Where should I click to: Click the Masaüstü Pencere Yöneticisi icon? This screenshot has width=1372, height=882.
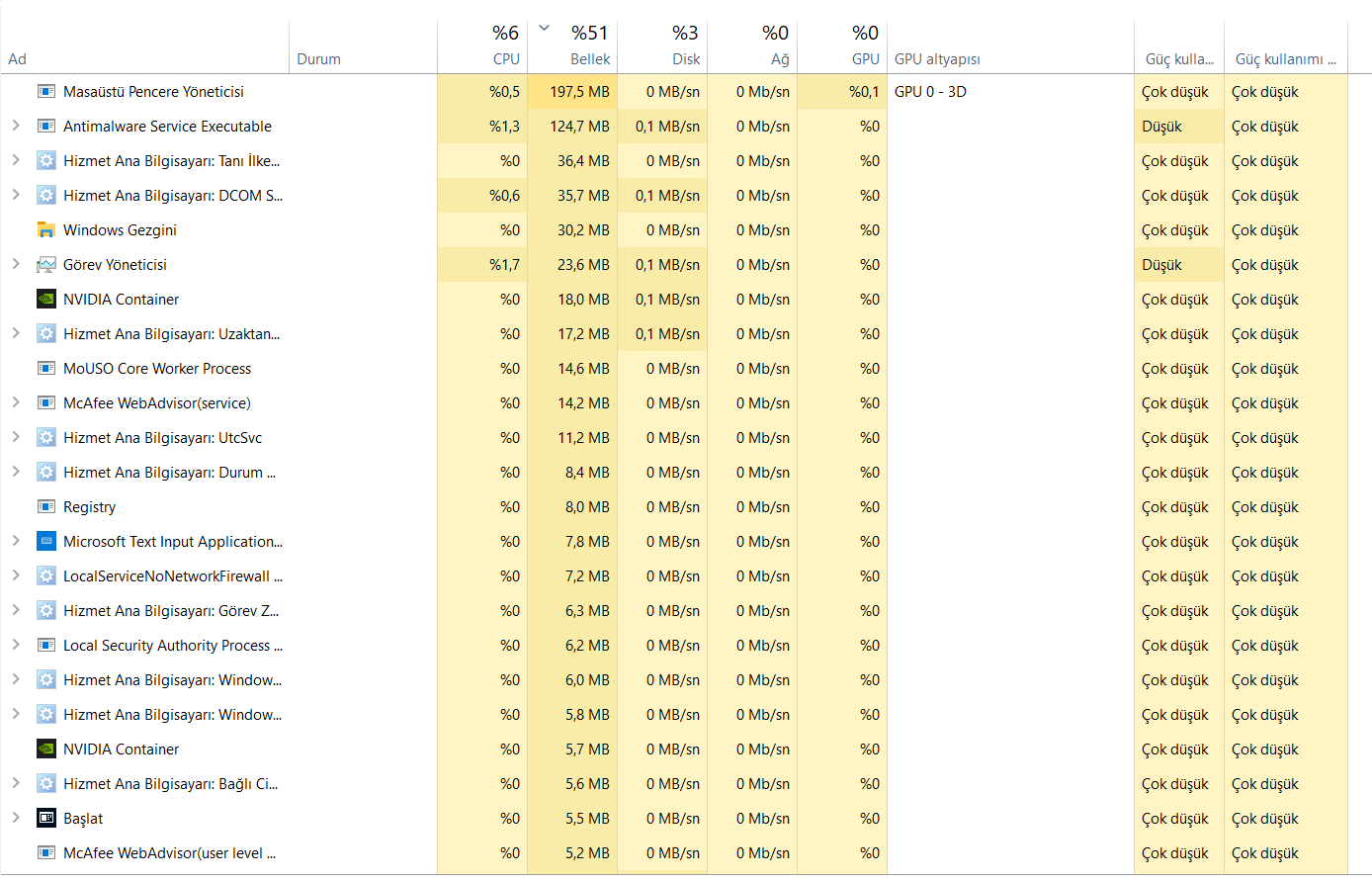tap(45, 92)
